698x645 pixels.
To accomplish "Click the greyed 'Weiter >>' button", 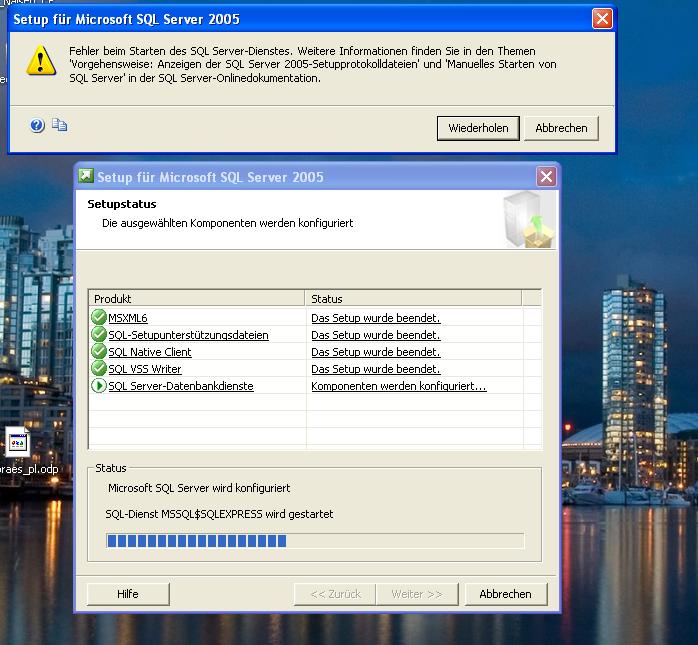I will tap(417, 594).
